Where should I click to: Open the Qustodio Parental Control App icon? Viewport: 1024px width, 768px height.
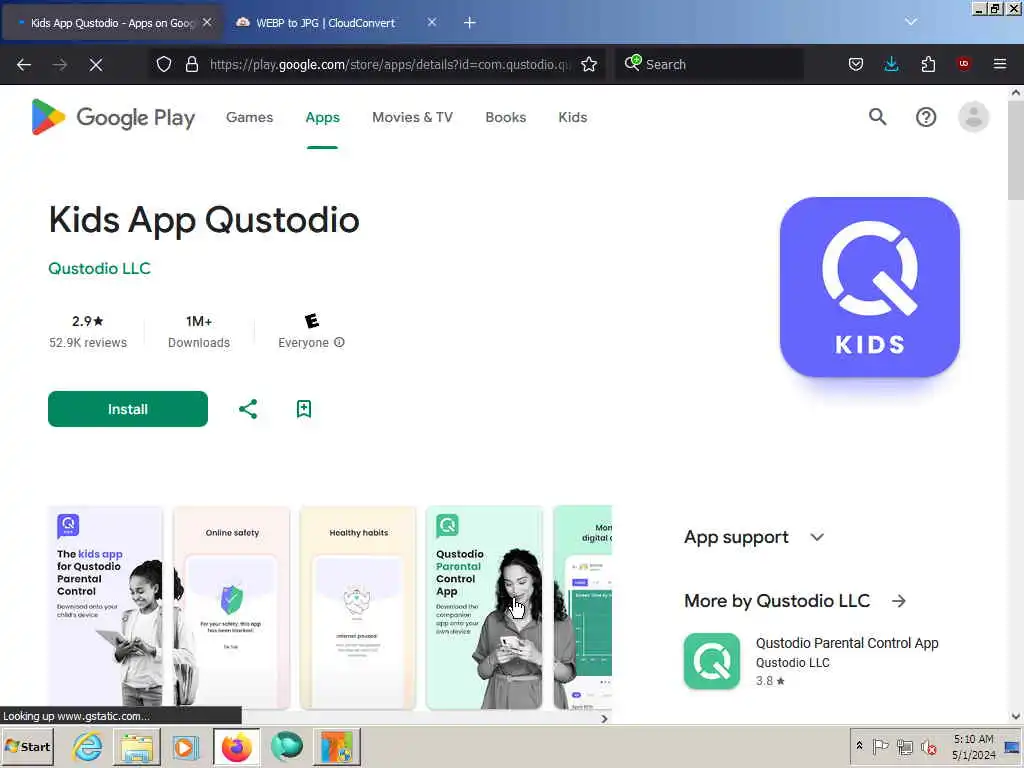(712, 661)
